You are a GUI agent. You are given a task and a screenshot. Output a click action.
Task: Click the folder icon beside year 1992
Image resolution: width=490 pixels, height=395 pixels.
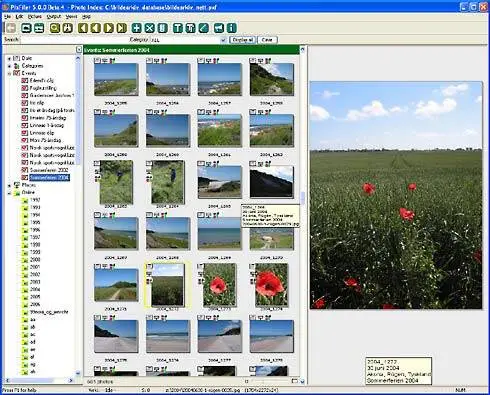pyautogui.click(x=25, y=200)
